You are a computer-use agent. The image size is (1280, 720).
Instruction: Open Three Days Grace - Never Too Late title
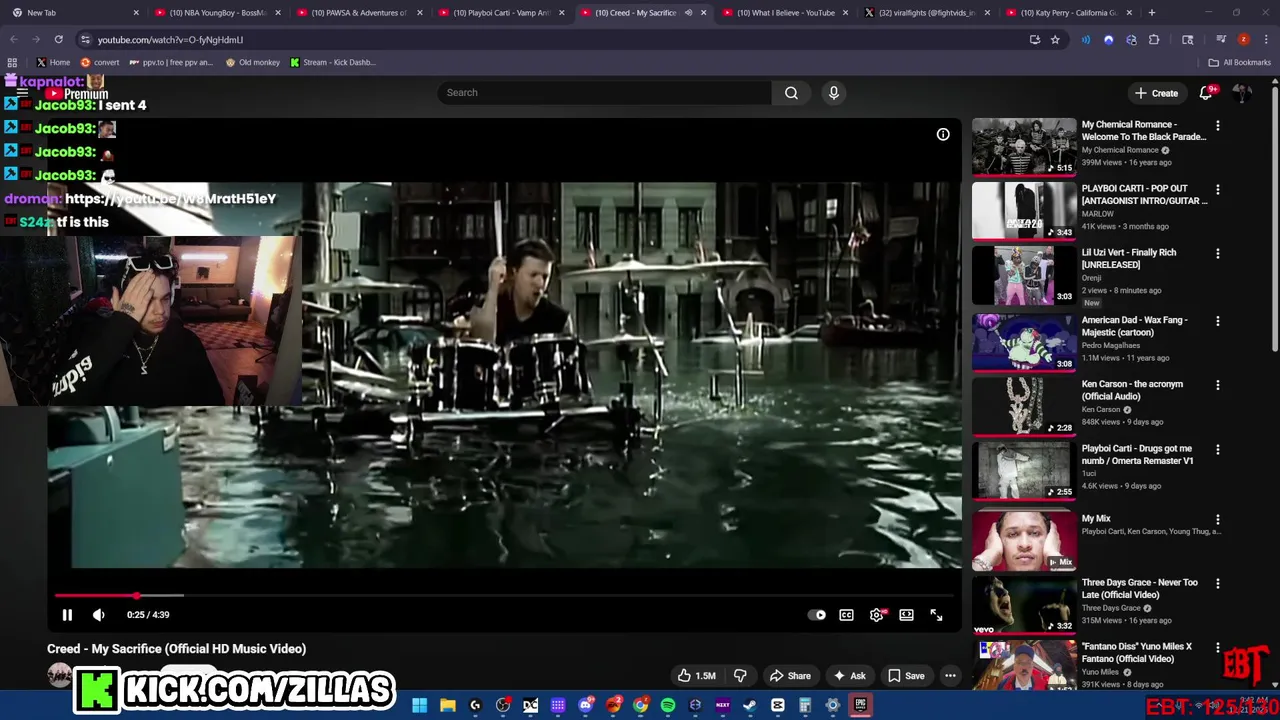(x=1139, y=589)
